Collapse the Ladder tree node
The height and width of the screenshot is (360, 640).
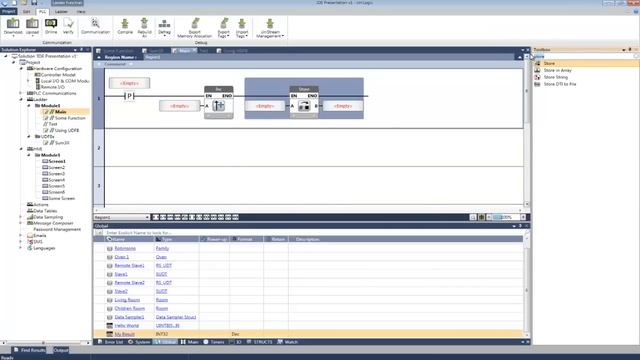(x=21, y=100)
